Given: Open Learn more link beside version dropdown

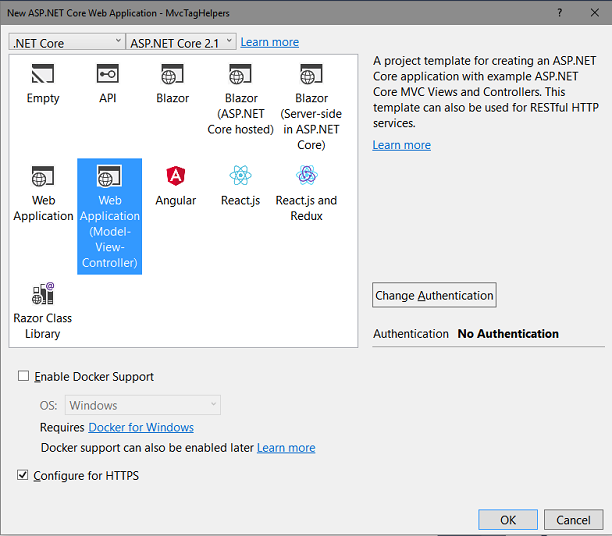Looking at the screenshot, I should click(269, 42).
